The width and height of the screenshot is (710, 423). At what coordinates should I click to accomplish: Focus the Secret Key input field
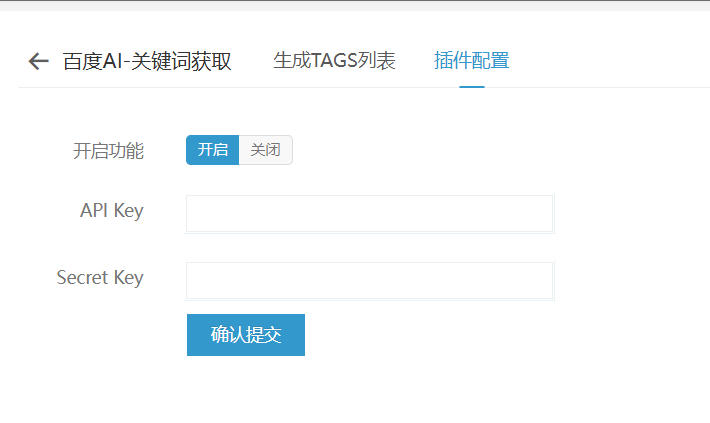[x=369, y=281]
